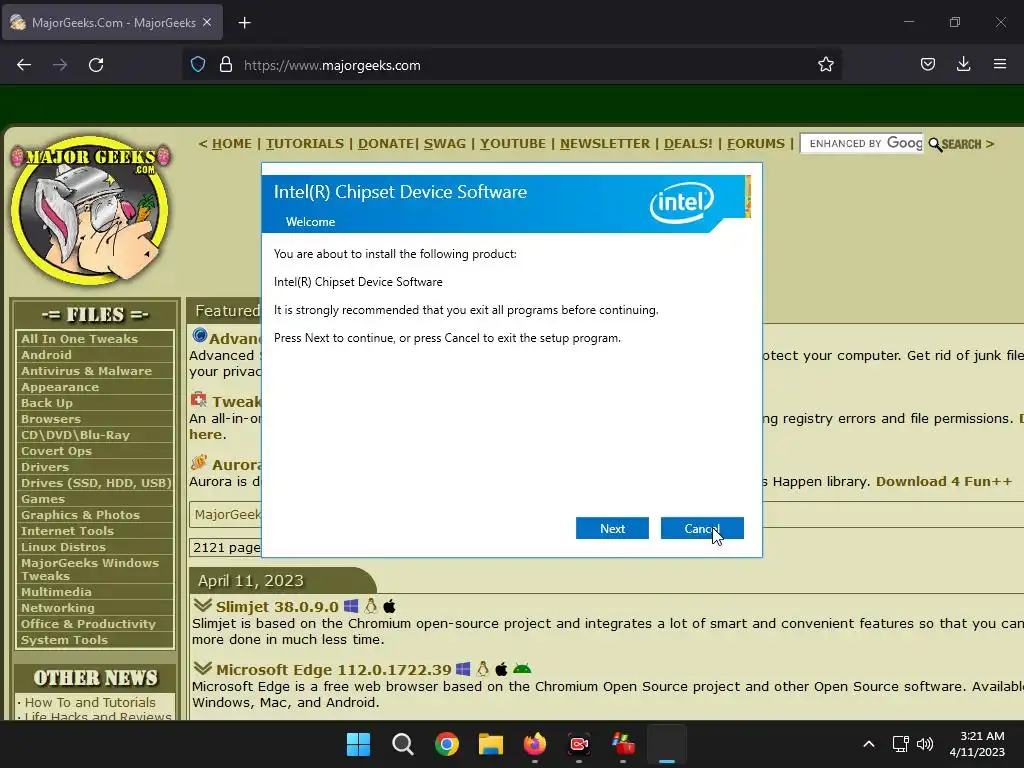1024x768 pixels.
Task: Open File Explorer from the taskbar
Action: pyautogui.click(x=490, y=744)
